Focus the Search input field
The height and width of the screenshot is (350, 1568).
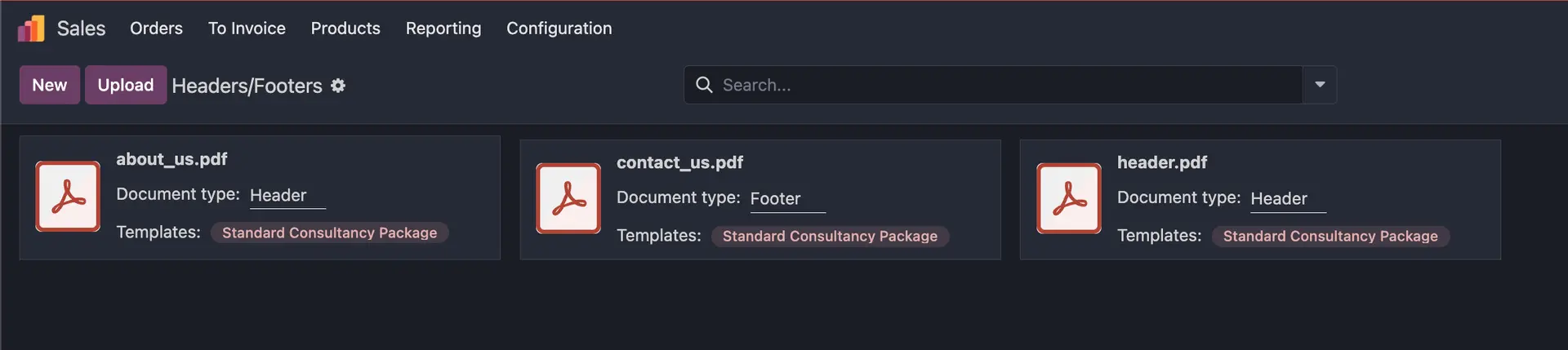pos(1004,85)
